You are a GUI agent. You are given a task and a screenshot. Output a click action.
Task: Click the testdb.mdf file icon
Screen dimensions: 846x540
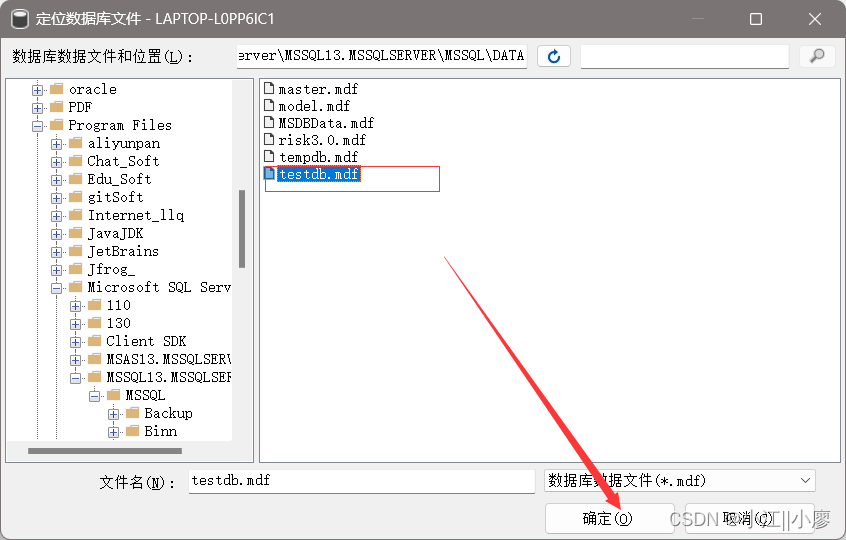point(269,174)
